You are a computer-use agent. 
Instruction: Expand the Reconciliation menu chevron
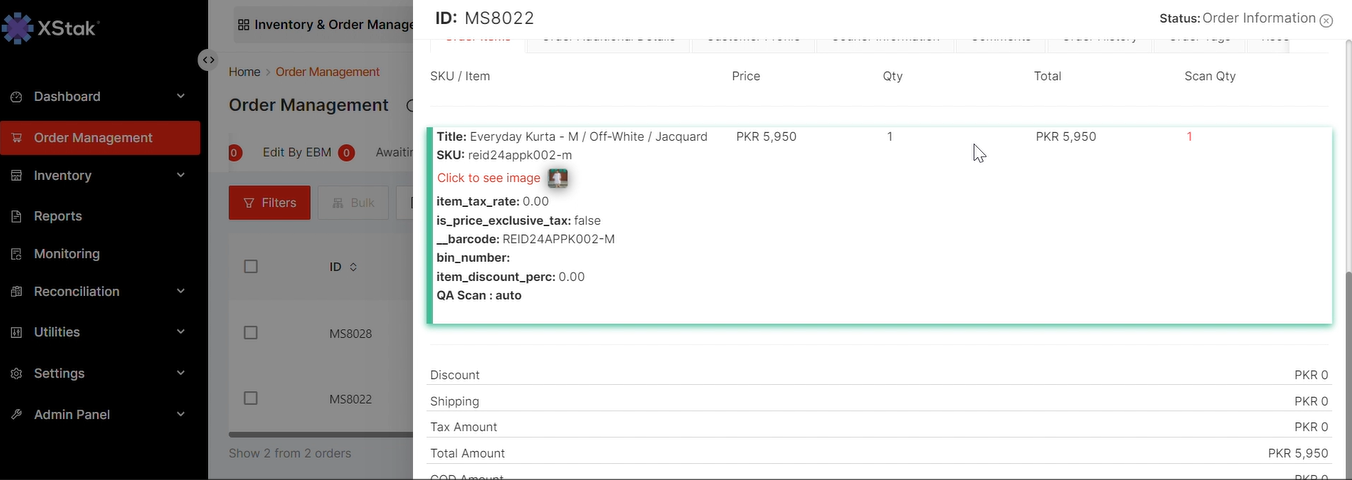click(x=181, y=291)
